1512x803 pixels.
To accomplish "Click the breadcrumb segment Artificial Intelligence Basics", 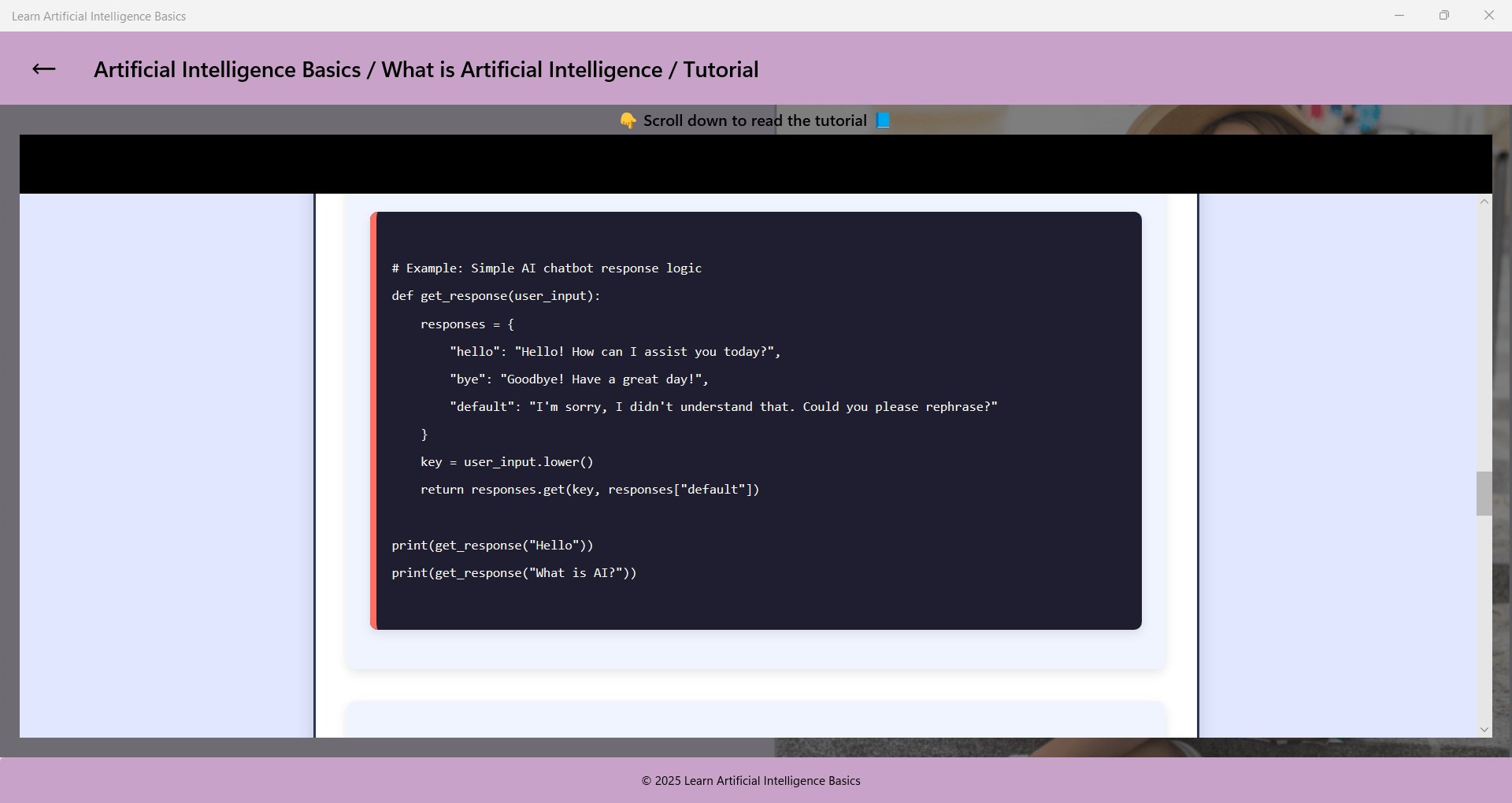I will [228, 69].
